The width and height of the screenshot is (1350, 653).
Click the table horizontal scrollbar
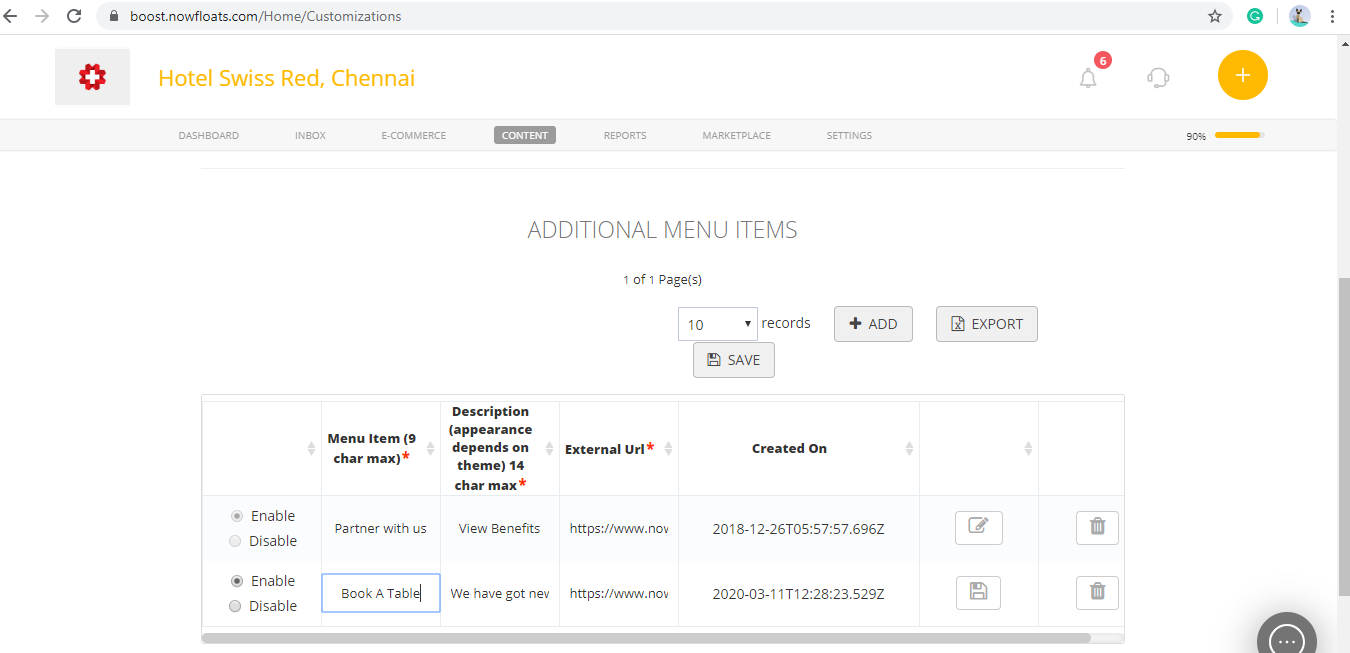[x=647, y=637]
